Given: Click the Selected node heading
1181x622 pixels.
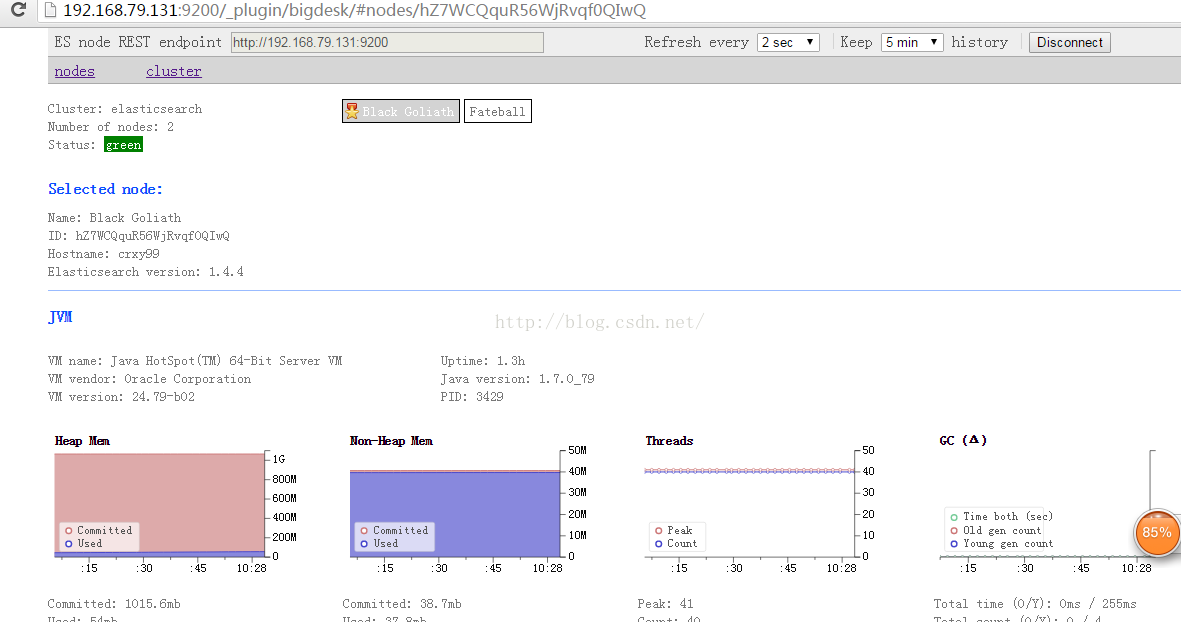Looking at the screenshot, I should click(105, 189).
